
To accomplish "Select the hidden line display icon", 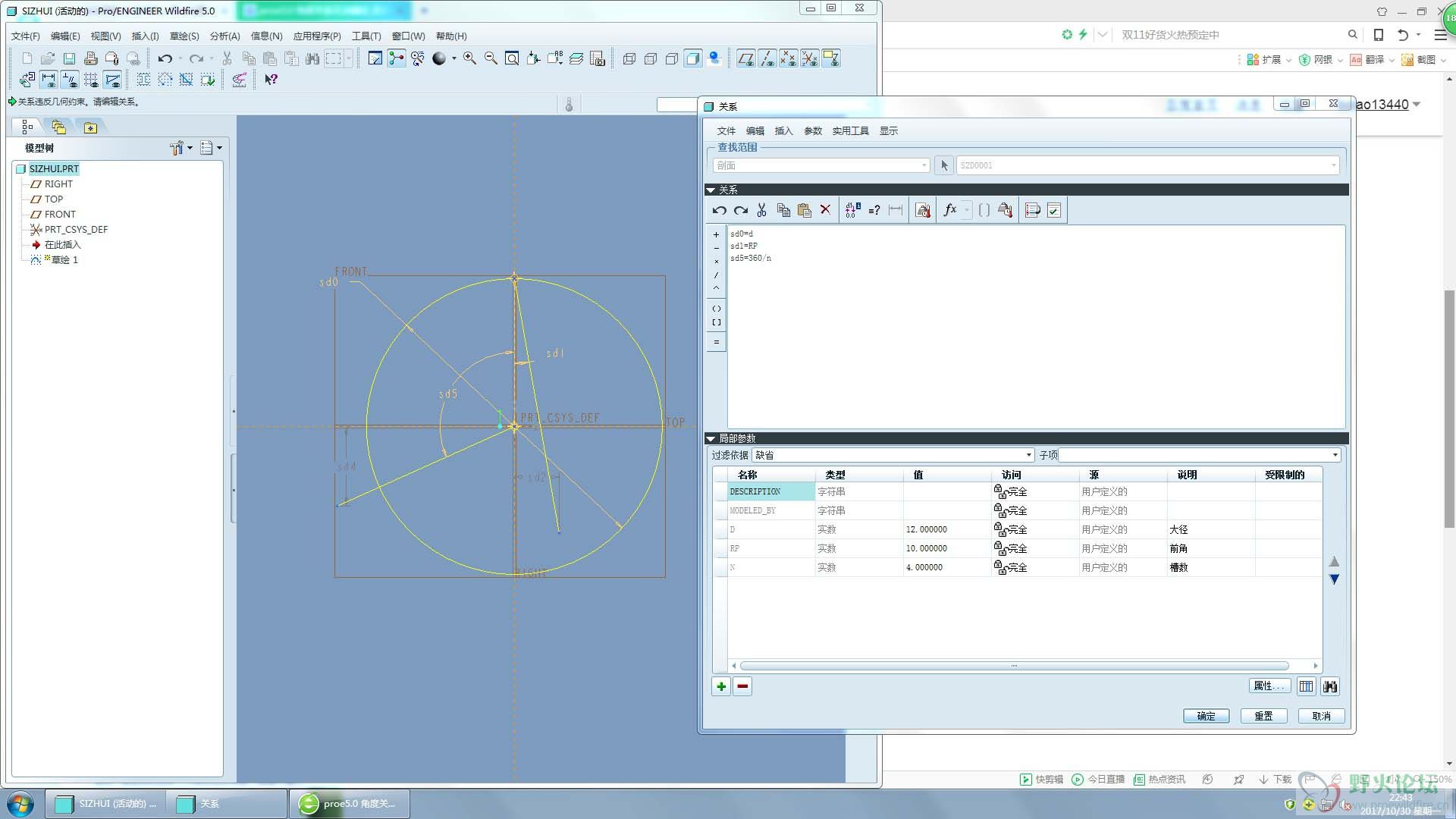I will [x=650, y=58].
